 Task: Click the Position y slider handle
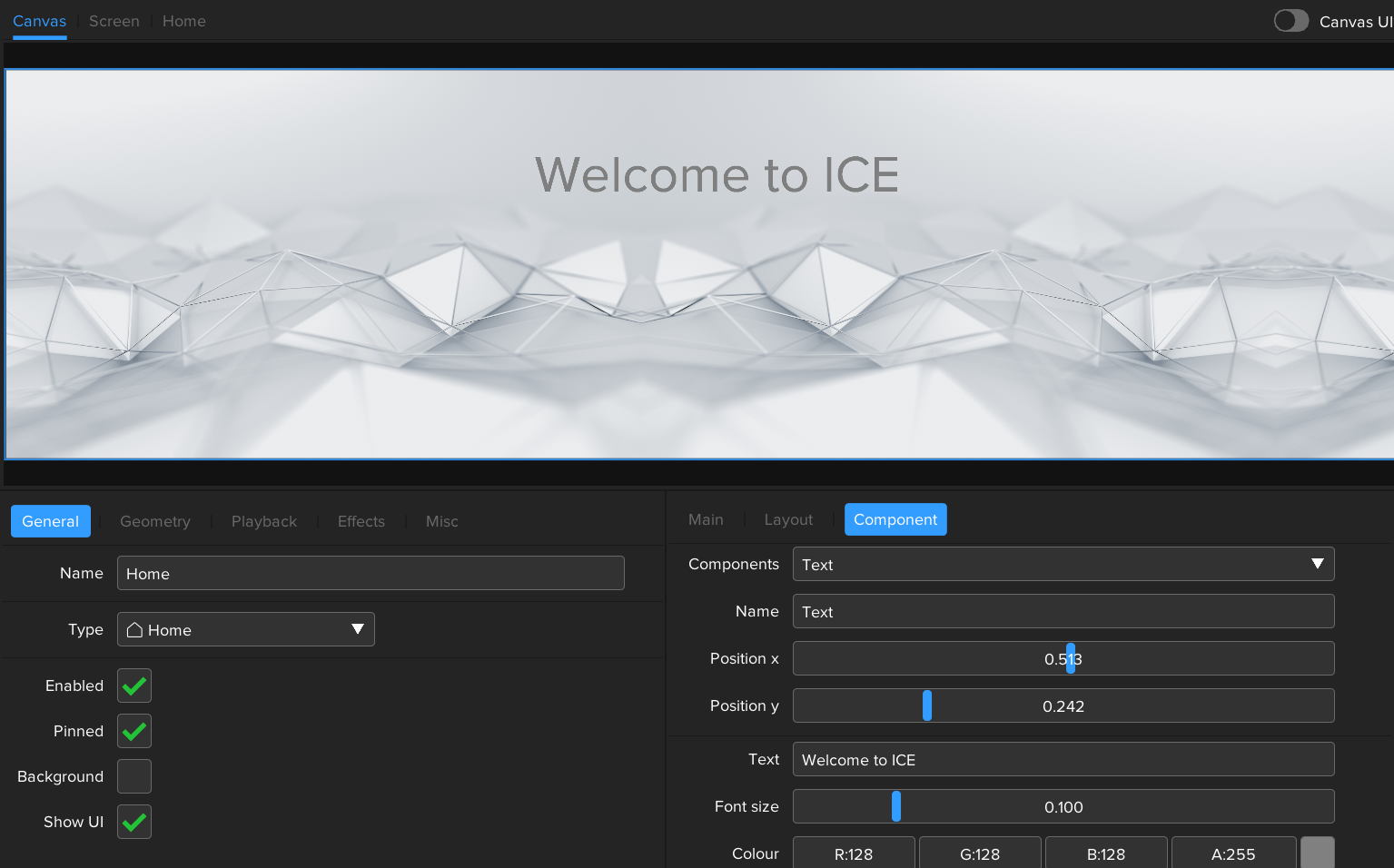(x=927, y=705)
